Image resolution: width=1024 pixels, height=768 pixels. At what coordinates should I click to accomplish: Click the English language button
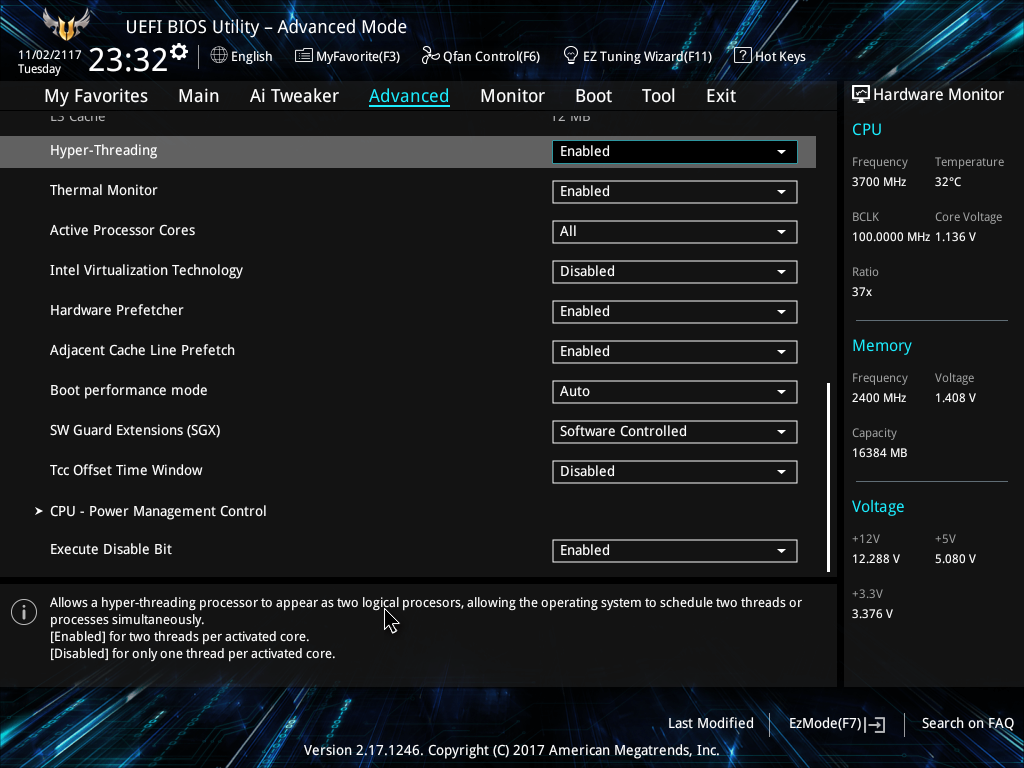tap(251, 56)
